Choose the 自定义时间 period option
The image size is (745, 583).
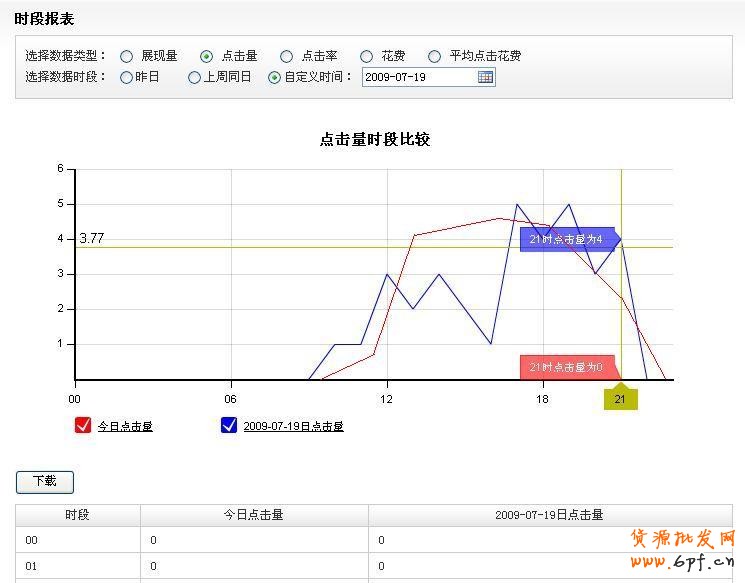click(275, 77)
